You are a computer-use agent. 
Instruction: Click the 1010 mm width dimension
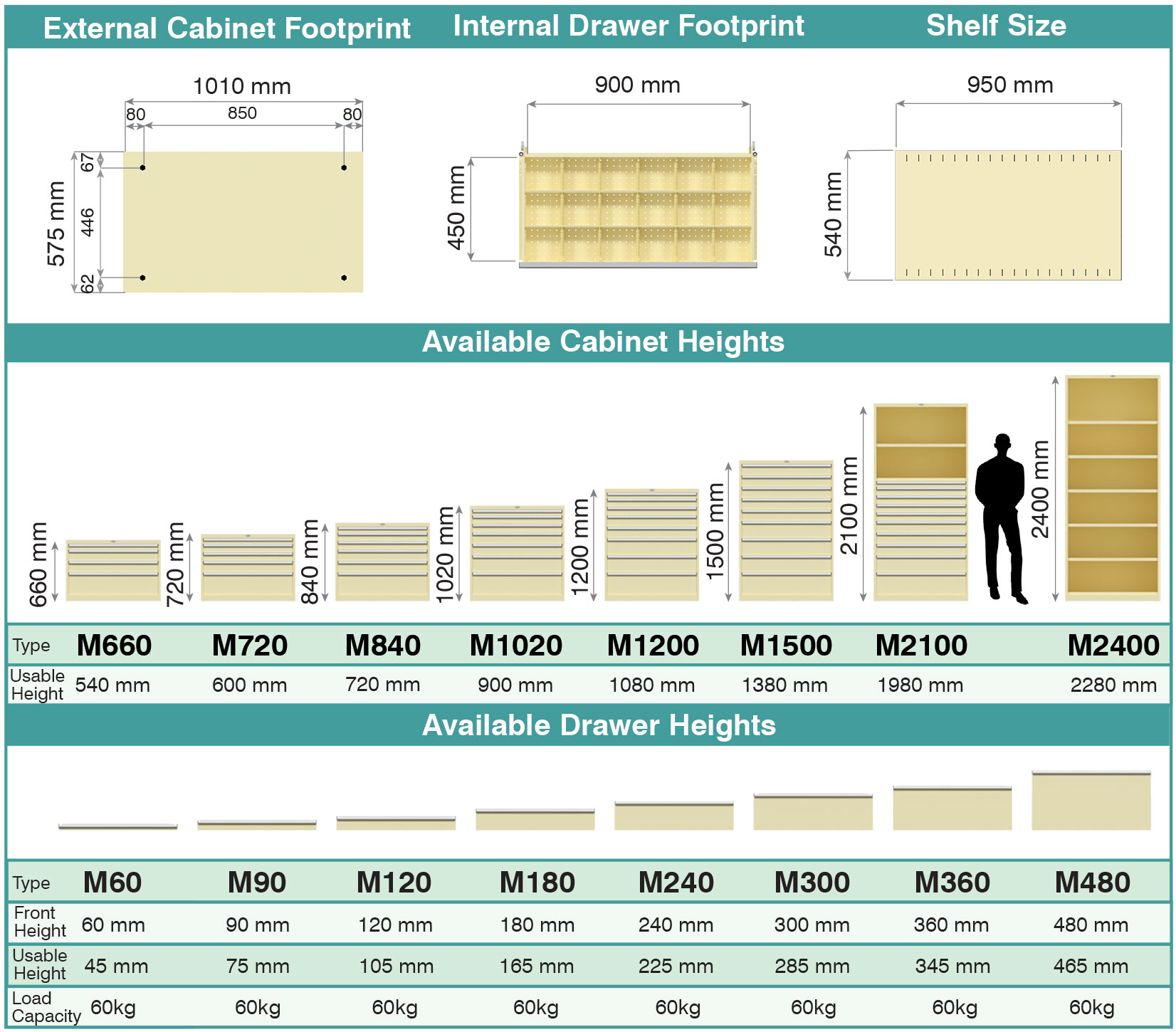pyautogui.click(x=242, y=87)
